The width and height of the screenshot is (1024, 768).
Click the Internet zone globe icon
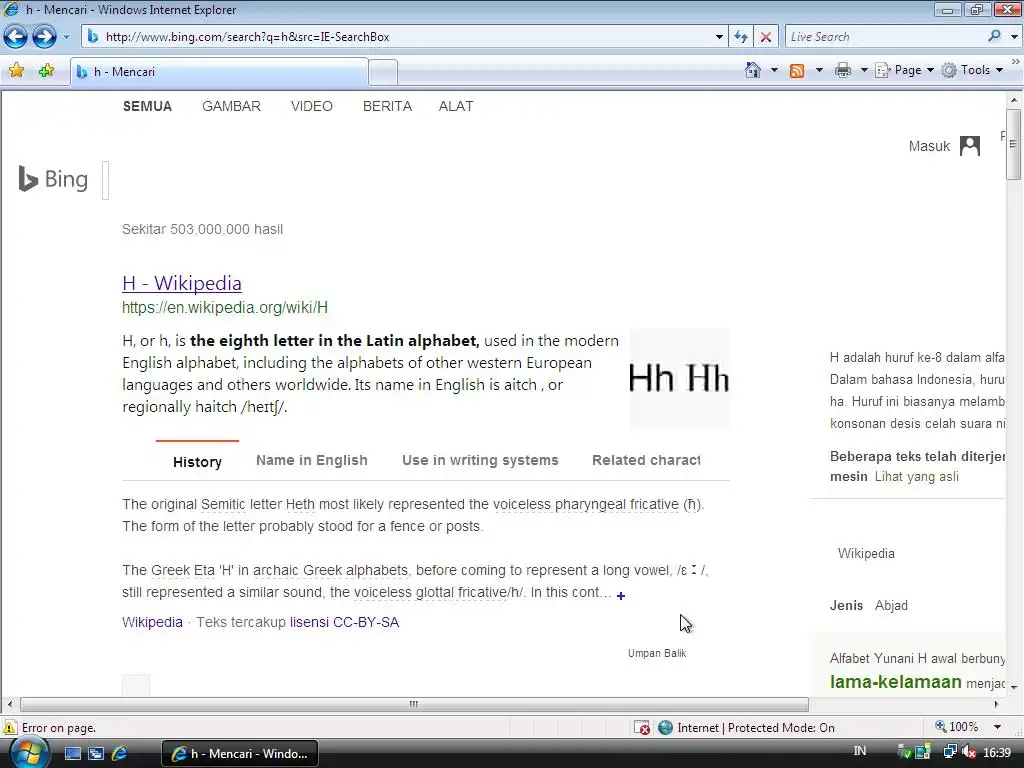[665, 728]
